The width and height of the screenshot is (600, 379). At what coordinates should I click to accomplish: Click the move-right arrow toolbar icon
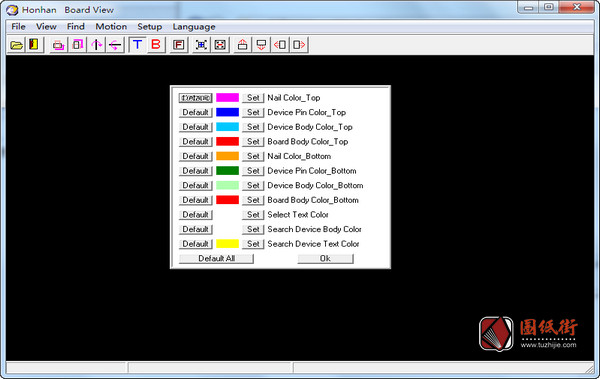[x=299, y=45]
